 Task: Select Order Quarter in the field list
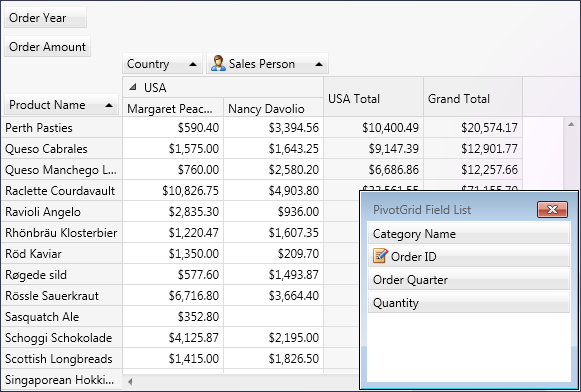coord(469,279)
